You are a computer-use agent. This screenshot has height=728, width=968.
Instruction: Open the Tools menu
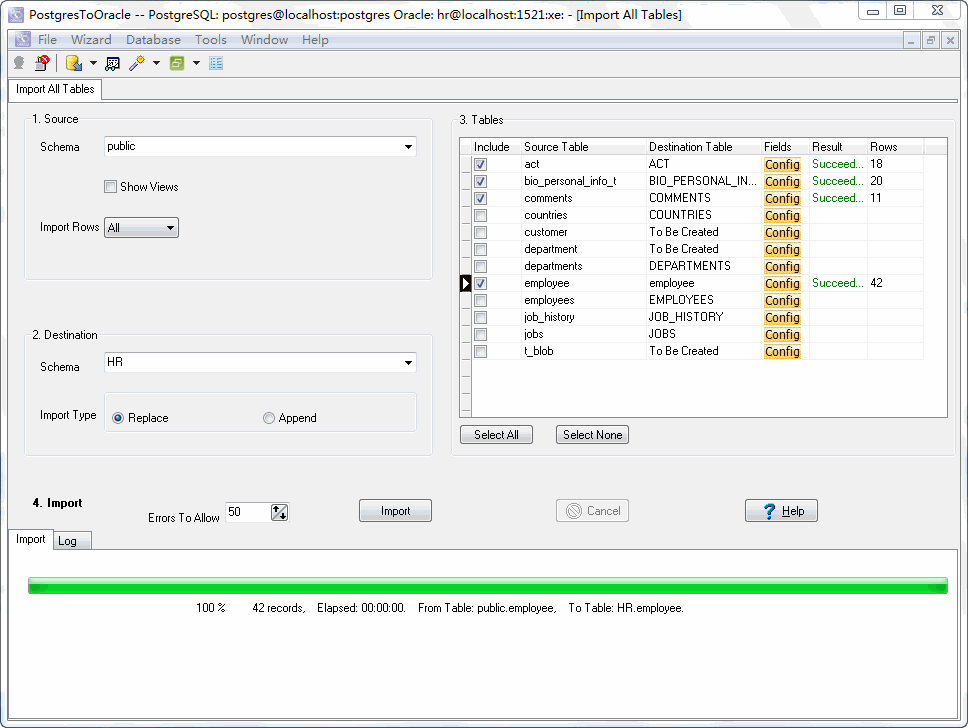point(211,40)
